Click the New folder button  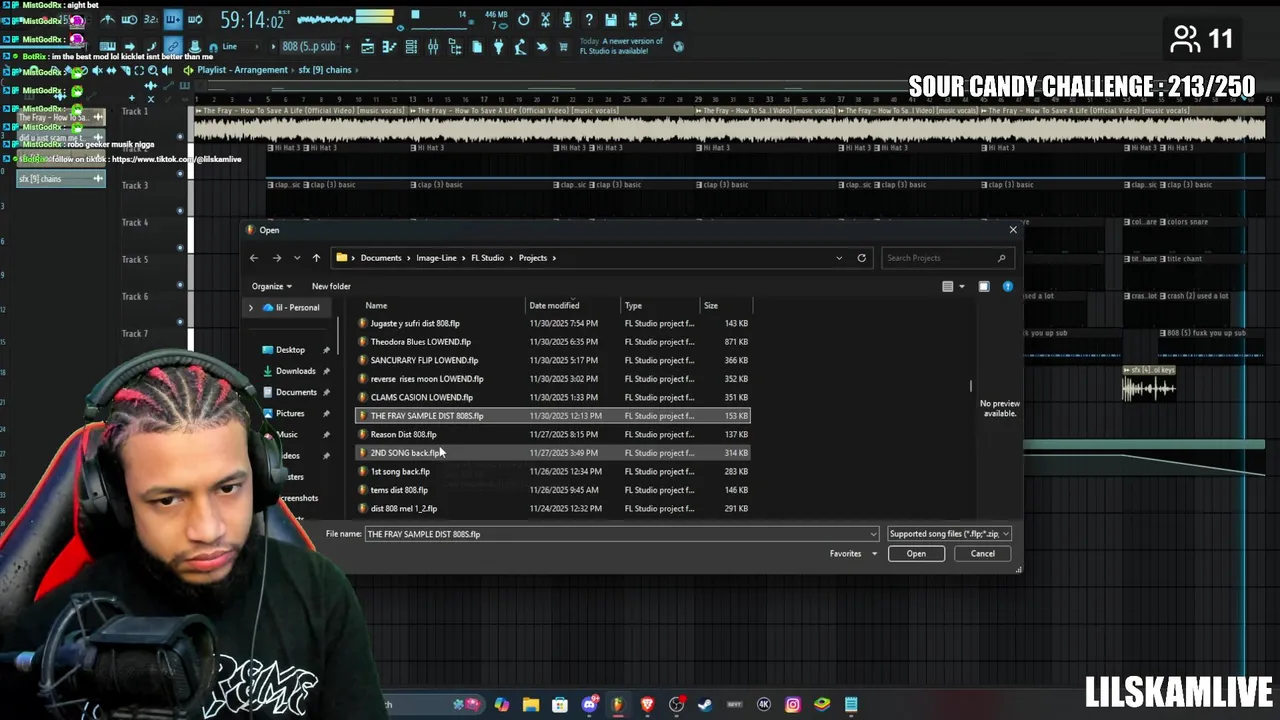pyautogui.click(x=331, y=286)
